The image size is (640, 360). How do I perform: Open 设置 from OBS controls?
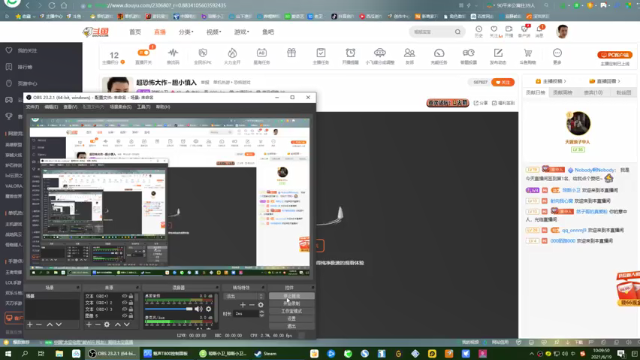[291, 318]
